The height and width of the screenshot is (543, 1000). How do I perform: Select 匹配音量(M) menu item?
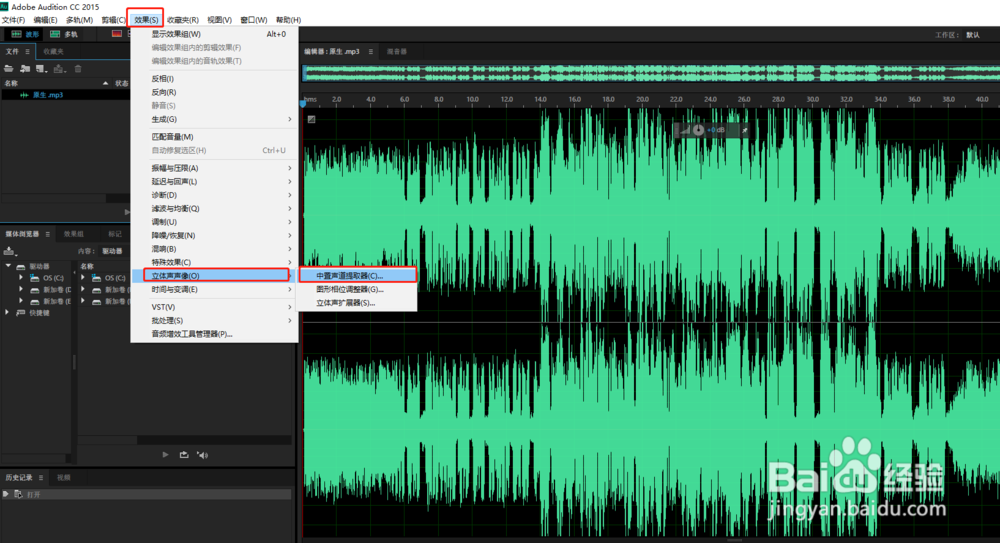[x=215, y=137]
